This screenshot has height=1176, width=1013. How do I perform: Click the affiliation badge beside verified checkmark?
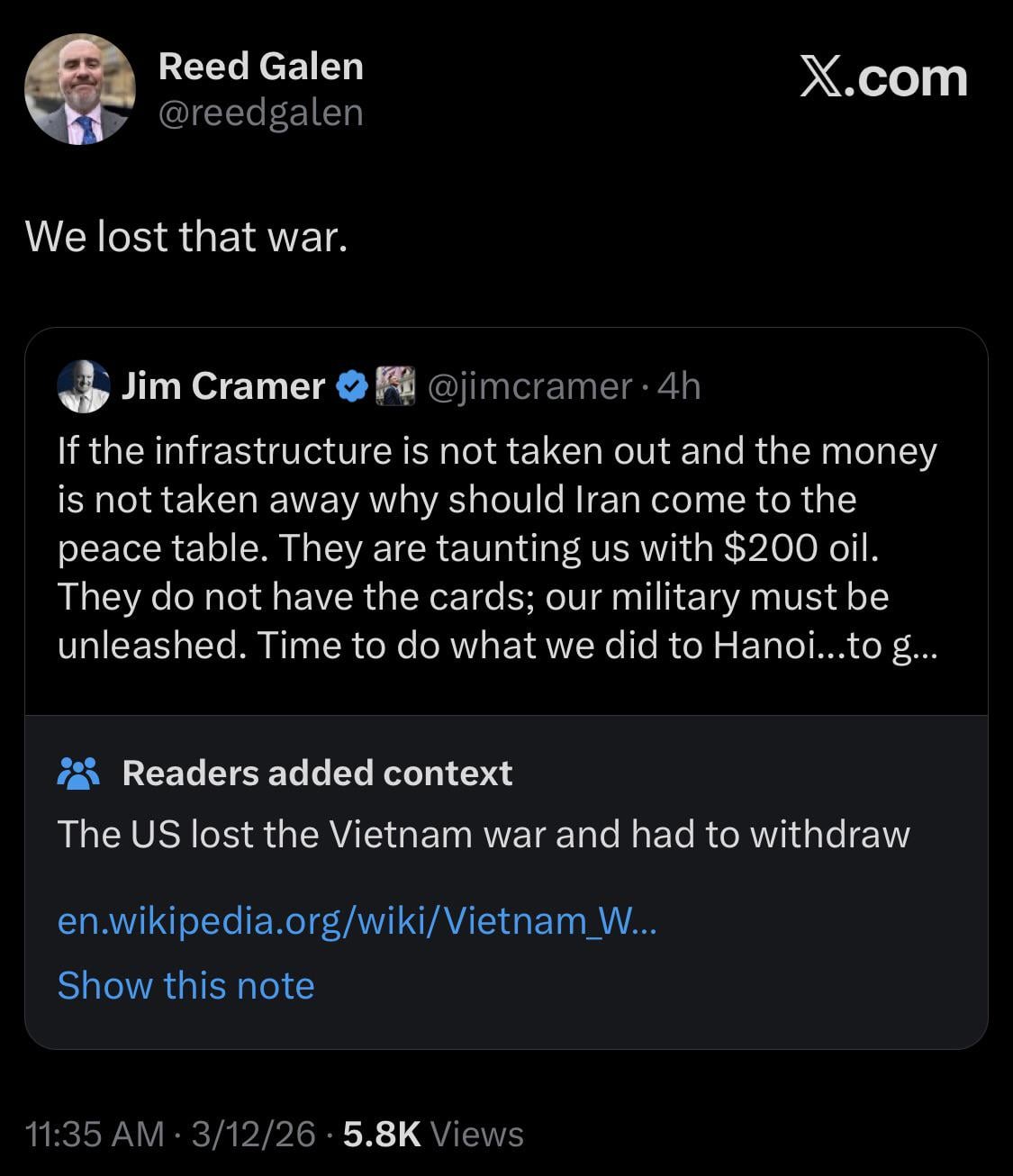[x=393, y=386]
